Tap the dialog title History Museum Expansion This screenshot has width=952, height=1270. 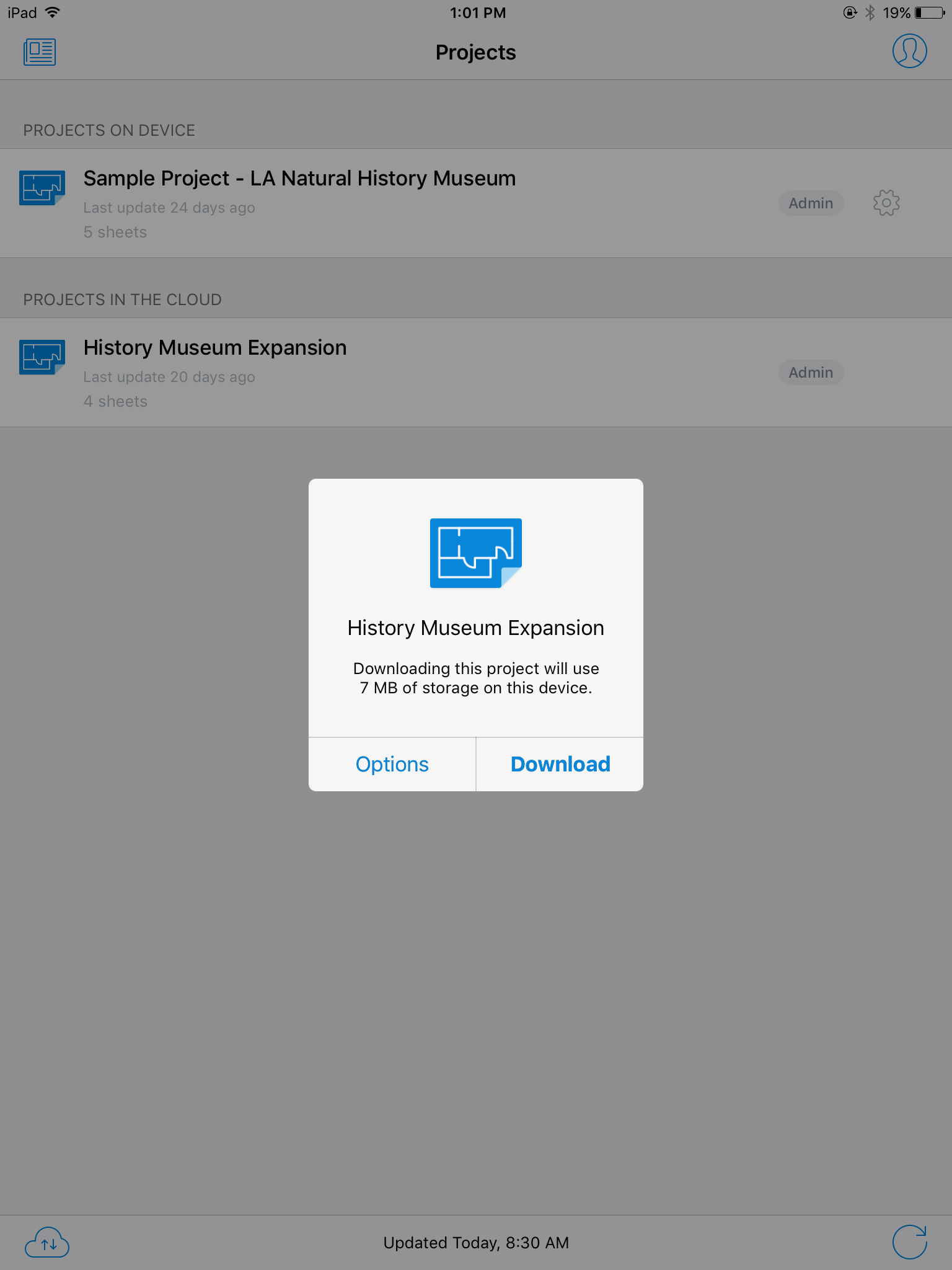tap(476, 628)
